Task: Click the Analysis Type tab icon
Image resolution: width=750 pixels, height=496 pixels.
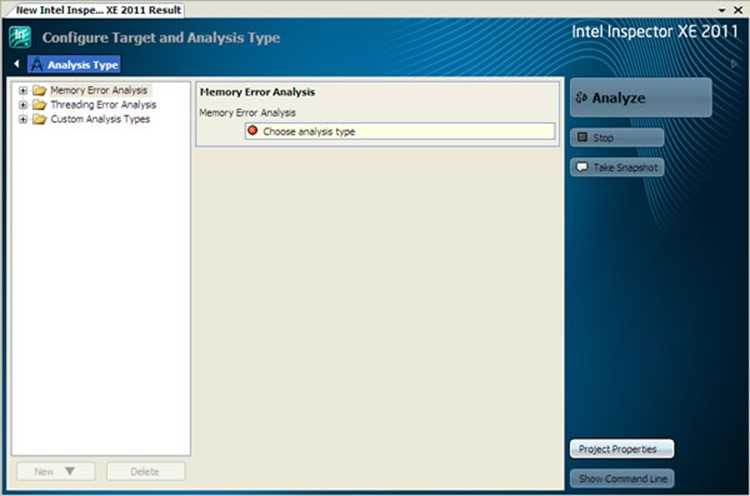Action: coord(37,65)
